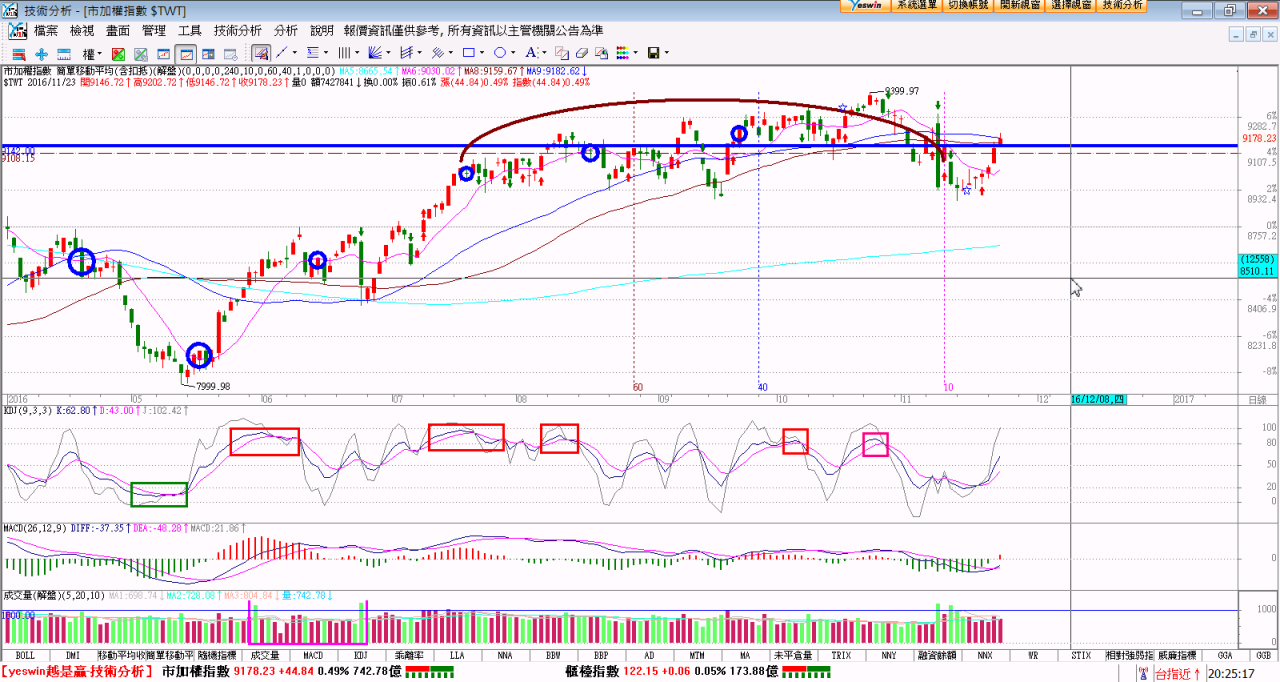Image resolution: width=1280 pixels, height=682 pixels.
Task: Click the 切換帳號 button
Action: 969,5
